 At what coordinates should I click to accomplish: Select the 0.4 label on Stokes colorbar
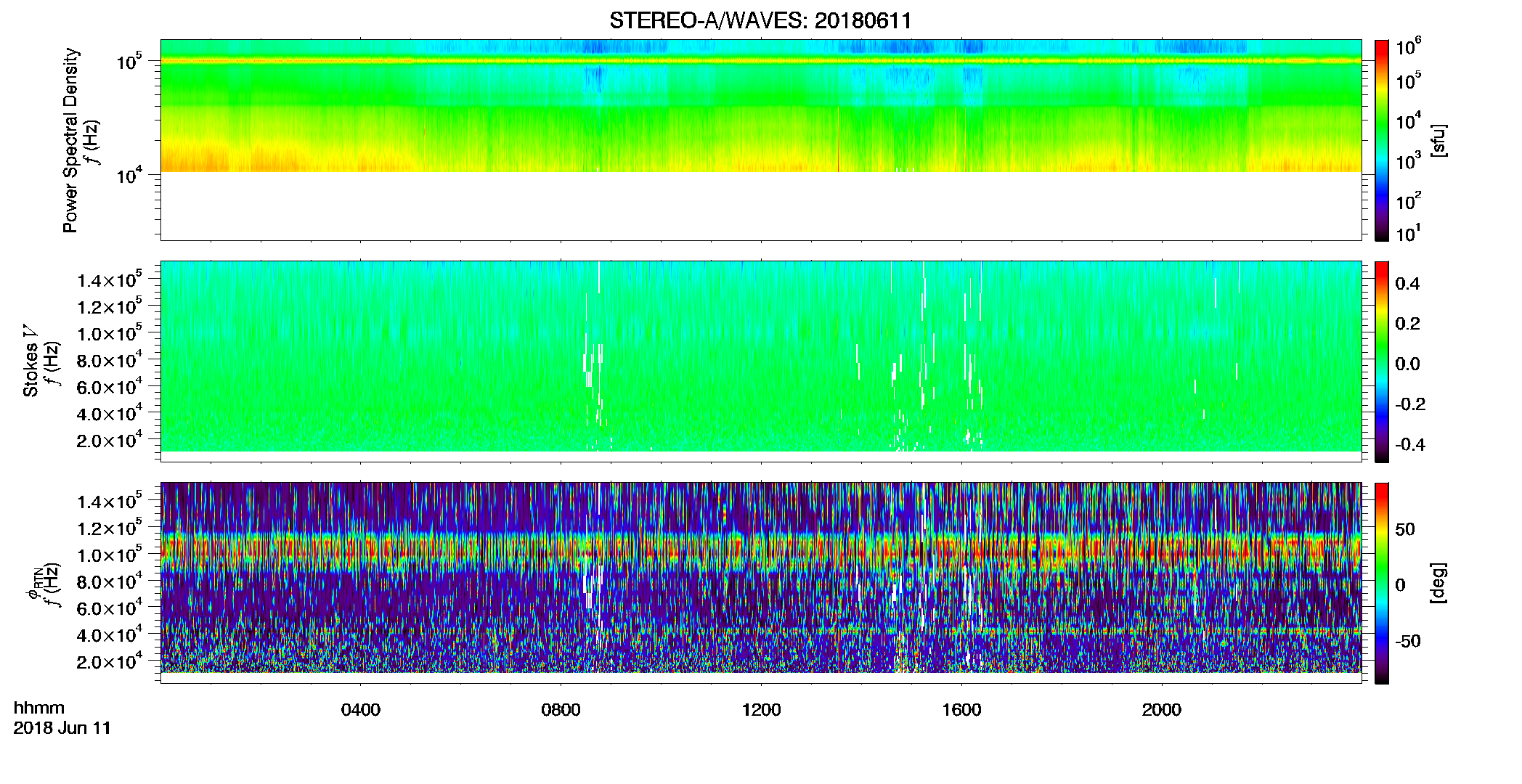tap(1407, 284)
